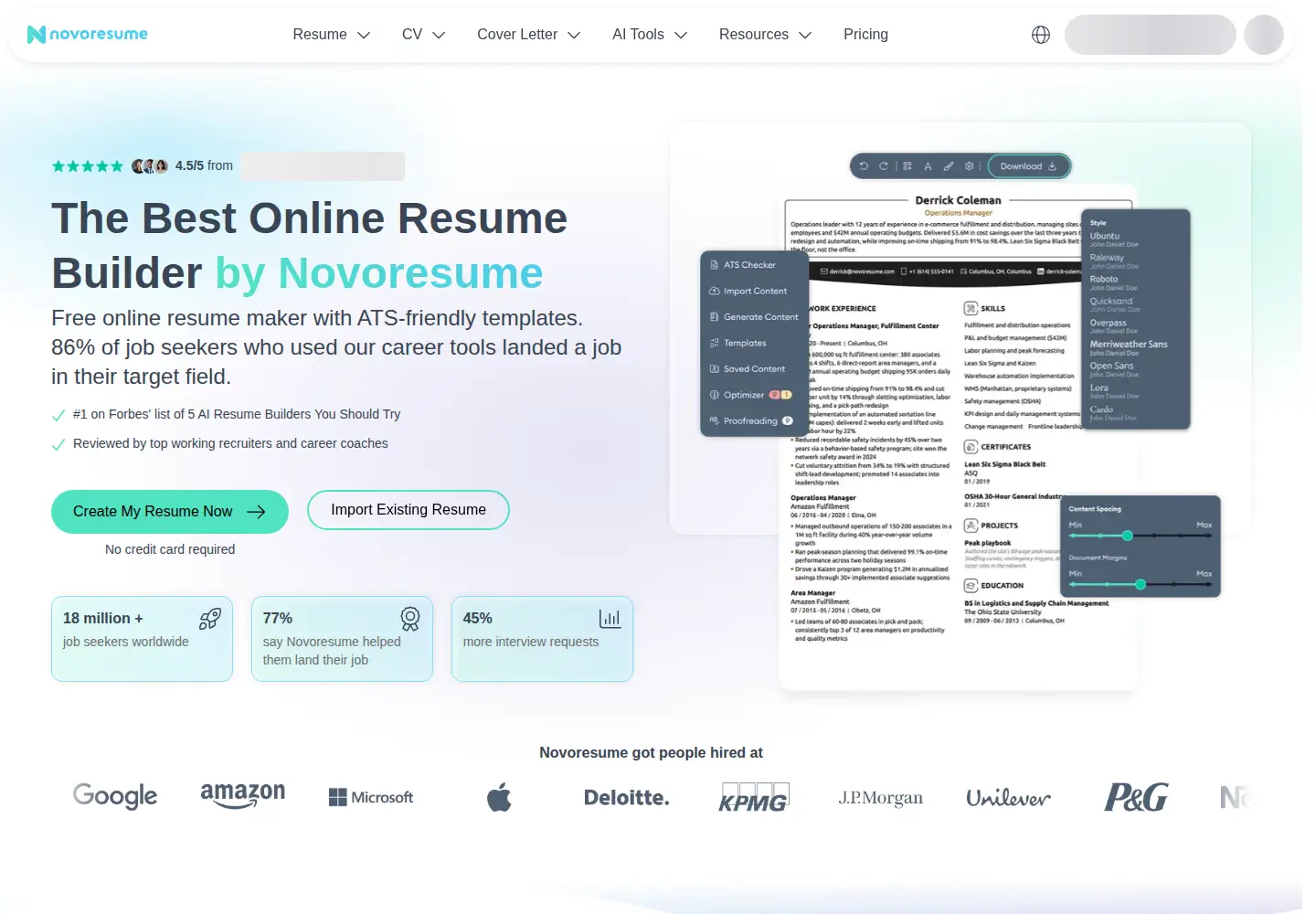
Task: Click the paintbrush color icon in preview toolbar
Action: pos(949,166)
